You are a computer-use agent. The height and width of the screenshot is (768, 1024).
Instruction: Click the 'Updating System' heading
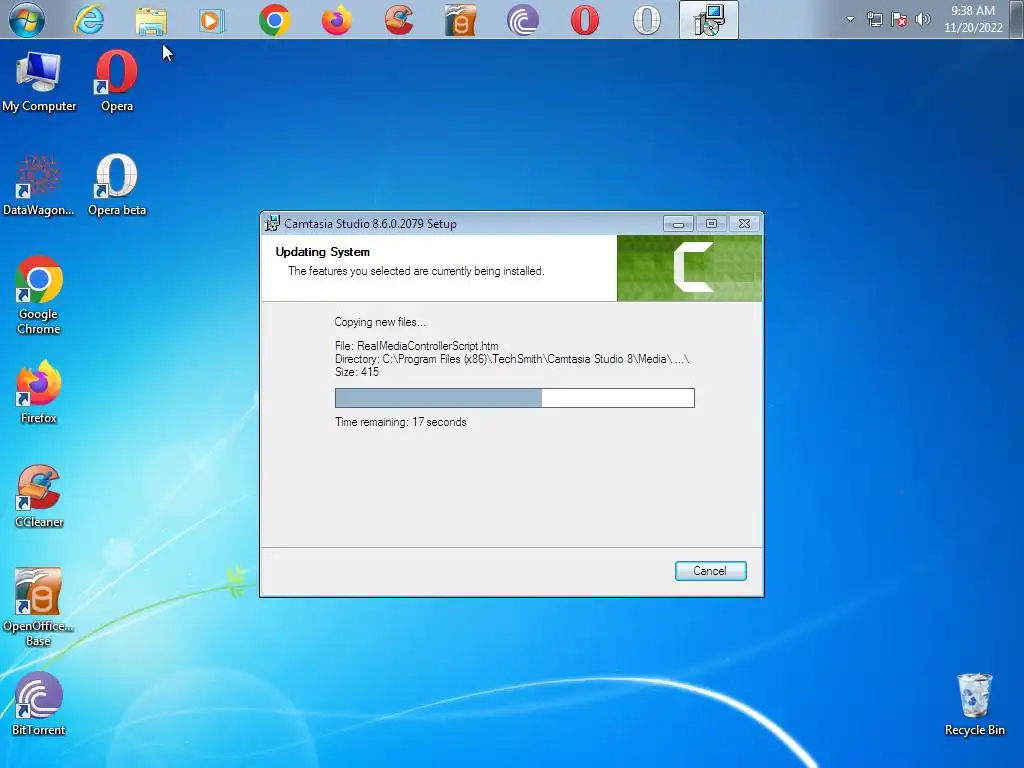click(x=323, y=252)
